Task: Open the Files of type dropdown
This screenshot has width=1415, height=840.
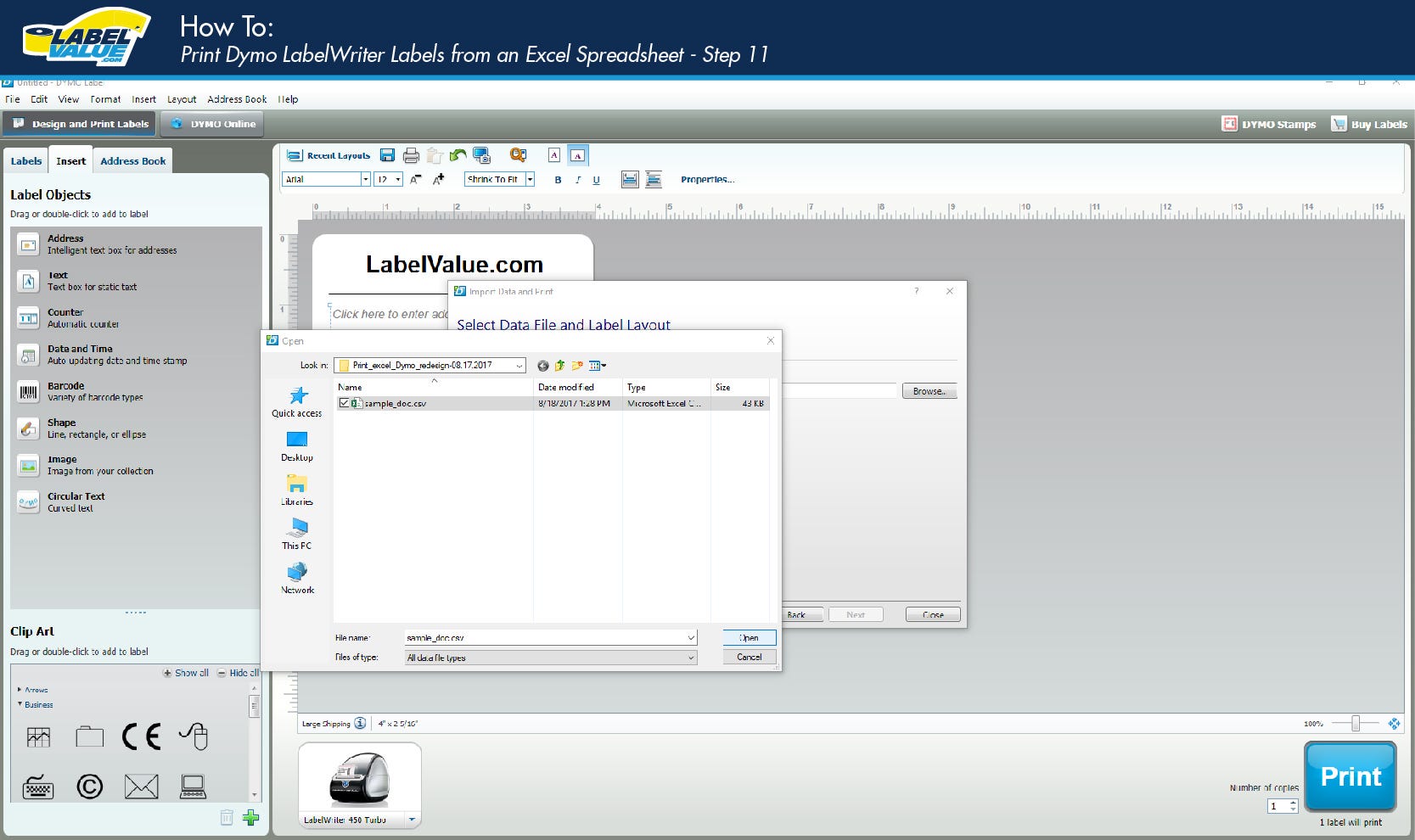Action: [x=691, y=658]
